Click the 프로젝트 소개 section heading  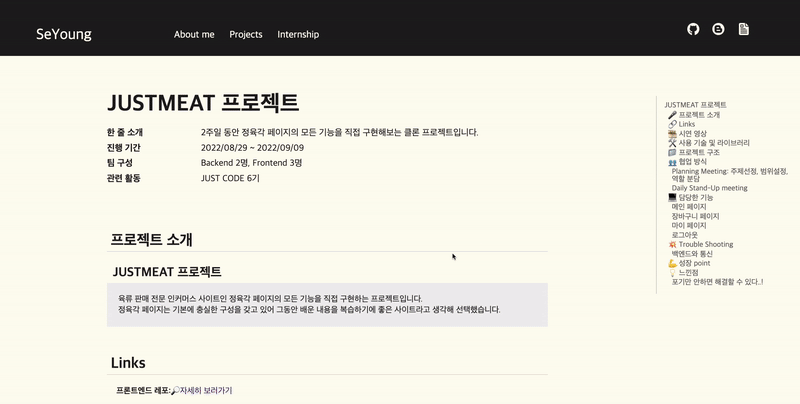tap(152, 239)
